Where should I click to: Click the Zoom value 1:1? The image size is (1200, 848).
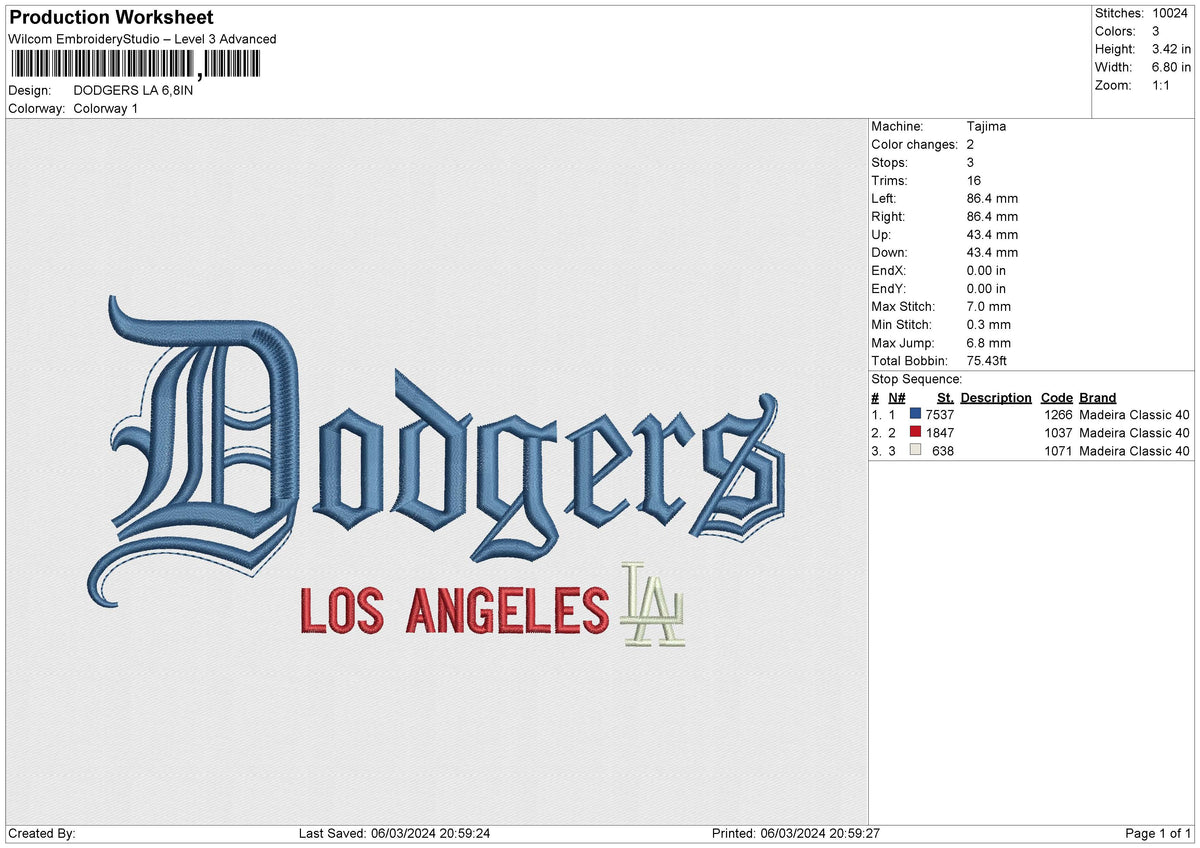[1163, 85]
